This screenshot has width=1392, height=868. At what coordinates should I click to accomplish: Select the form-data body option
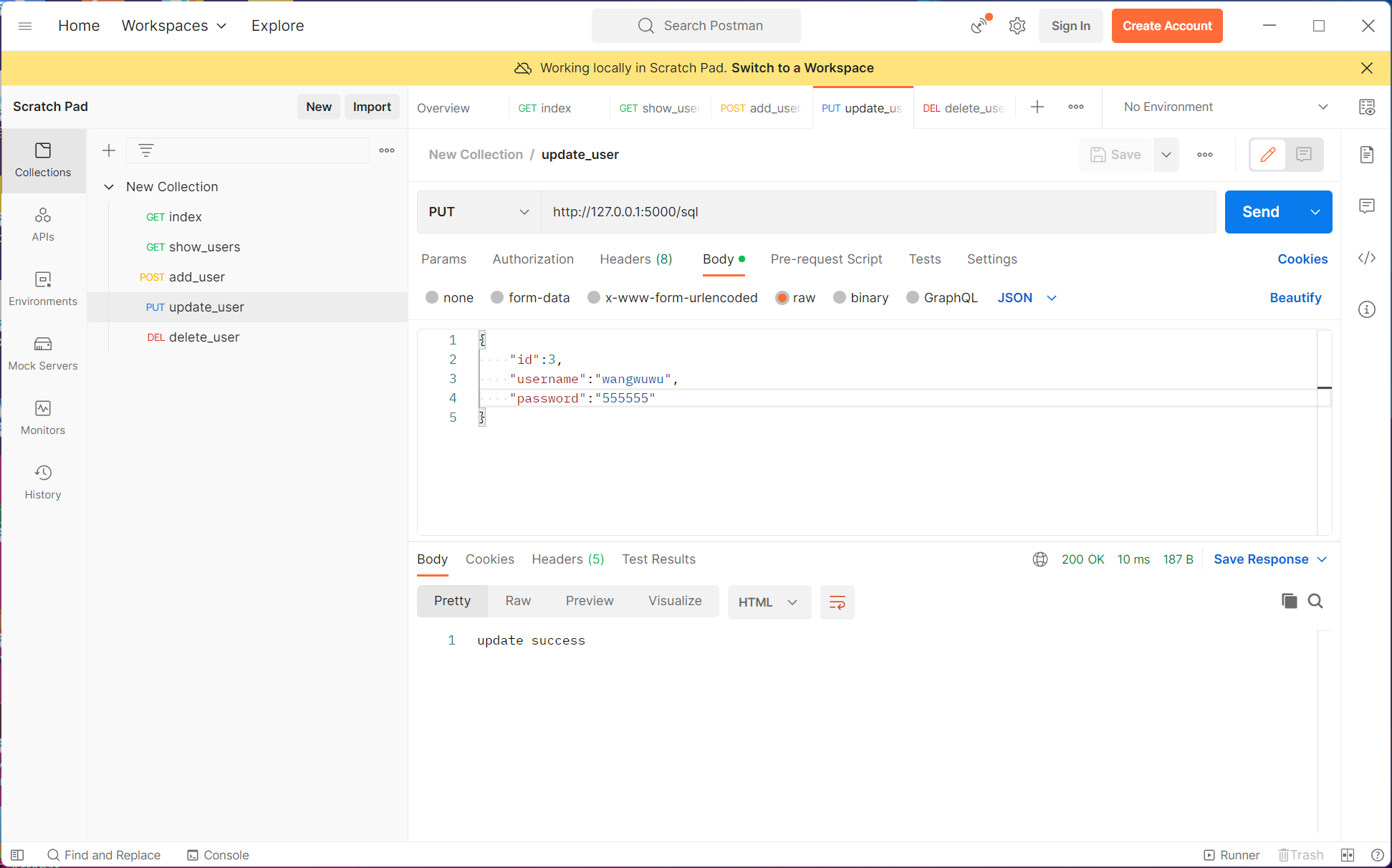point(497,297)
